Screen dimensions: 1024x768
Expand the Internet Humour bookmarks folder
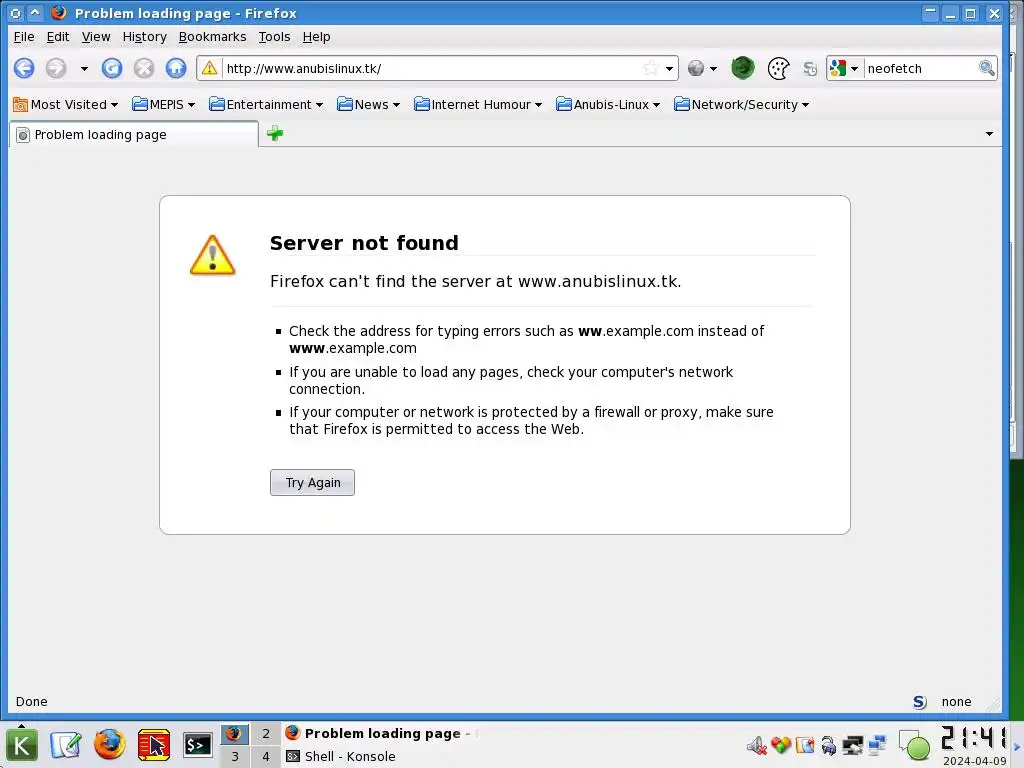click(x=478, y=104)
